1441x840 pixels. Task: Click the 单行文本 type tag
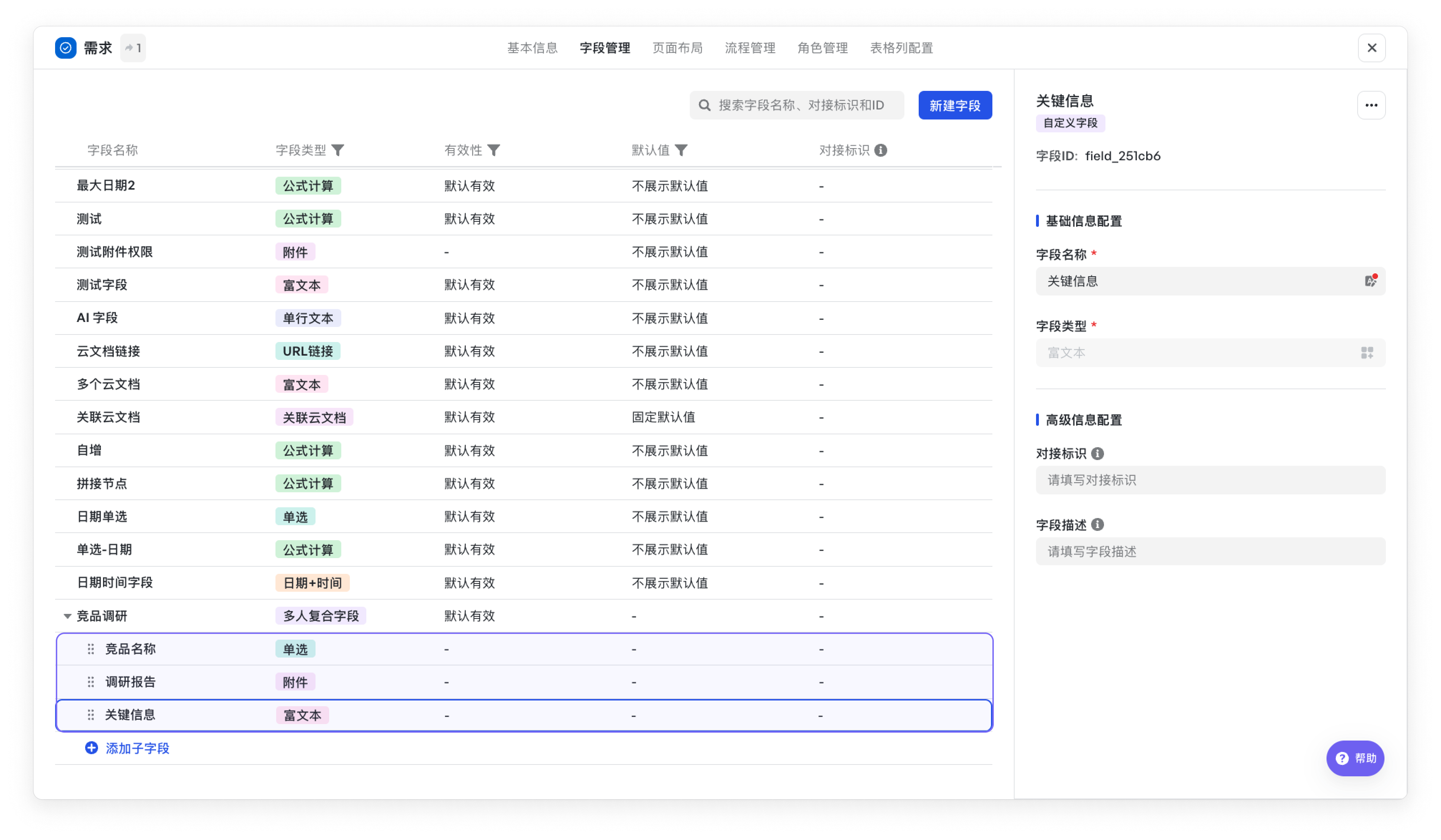tap(308, 318)
